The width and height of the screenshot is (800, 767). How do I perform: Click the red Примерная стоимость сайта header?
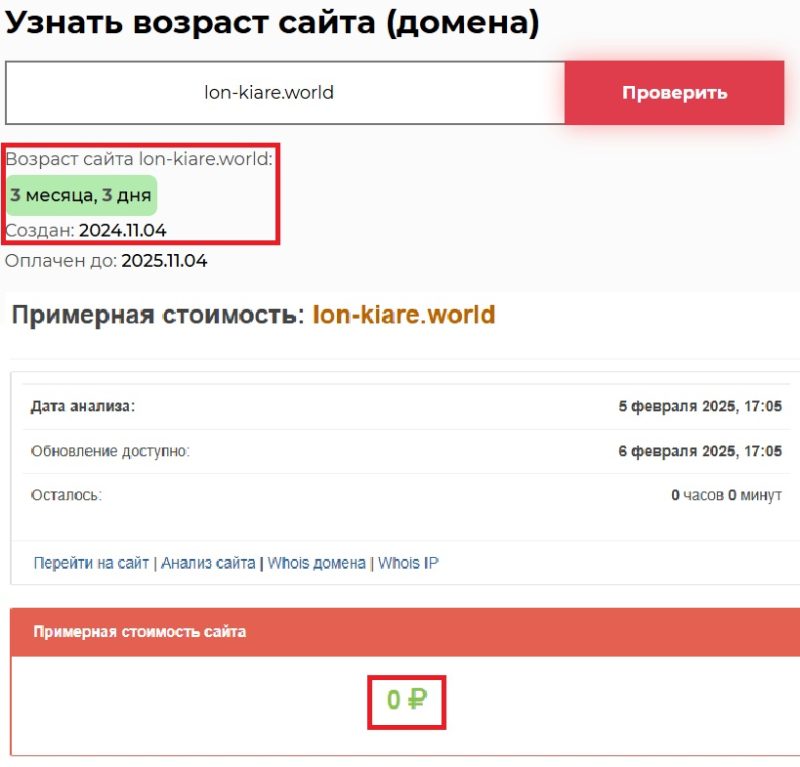140,631
